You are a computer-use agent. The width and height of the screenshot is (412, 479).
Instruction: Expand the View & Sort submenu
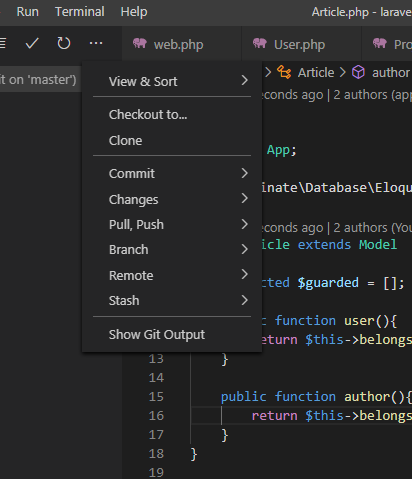[172, 81]
